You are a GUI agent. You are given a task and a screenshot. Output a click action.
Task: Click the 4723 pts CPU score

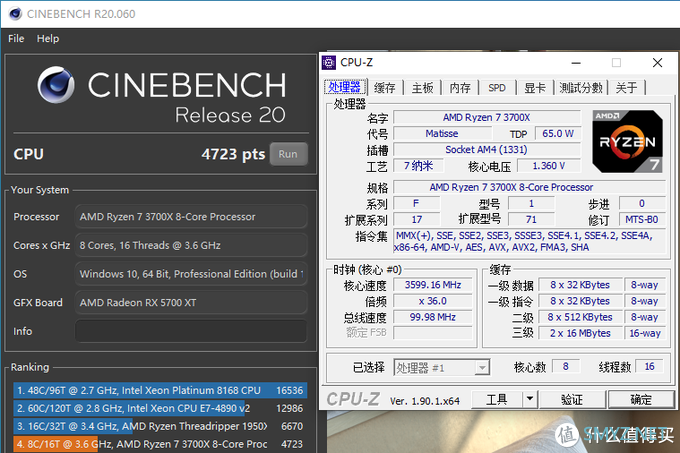(x=233, y=154)
